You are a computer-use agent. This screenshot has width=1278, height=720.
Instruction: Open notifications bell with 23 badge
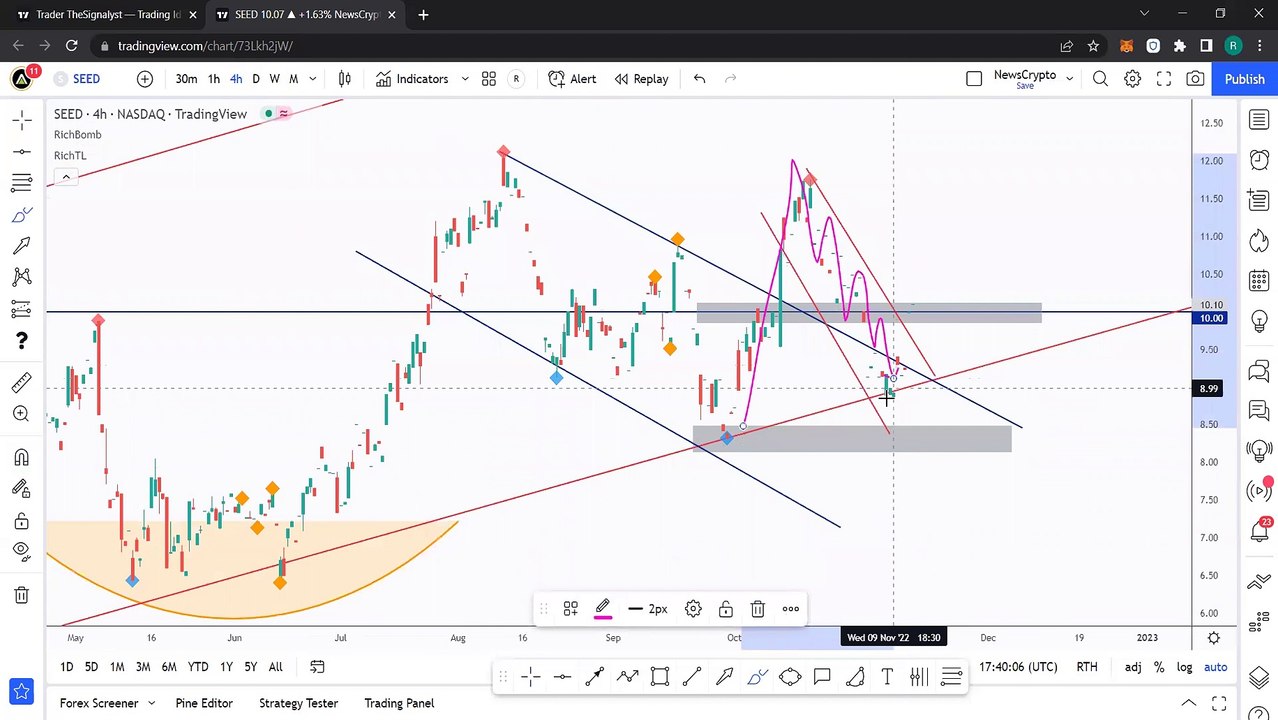1259,530
